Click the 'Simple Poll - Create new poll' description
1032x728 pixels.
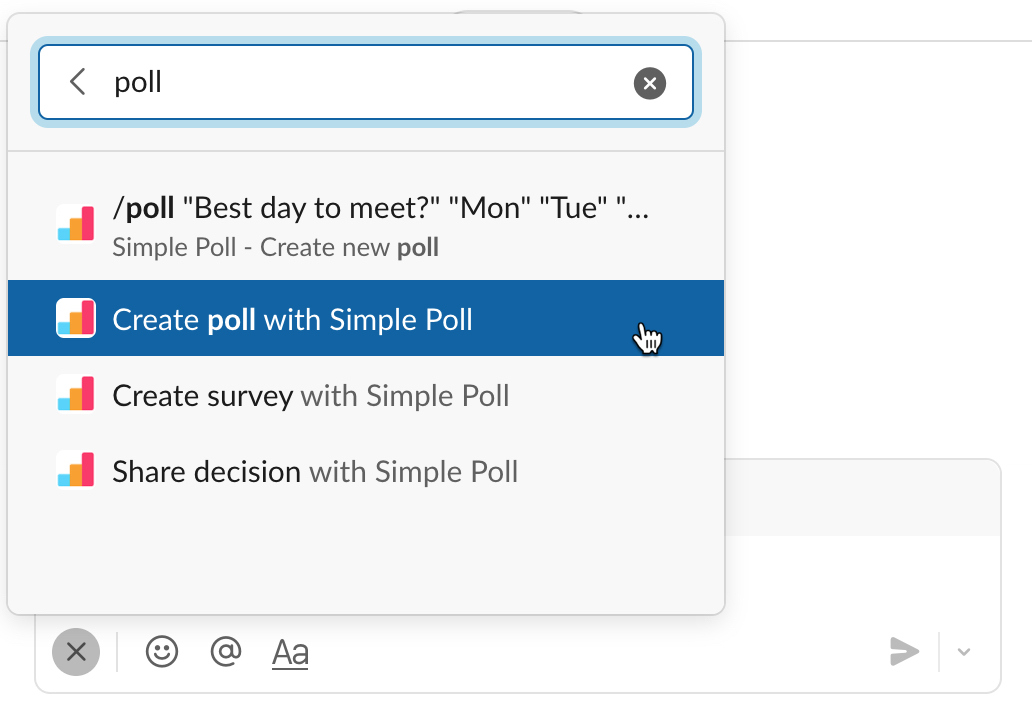point(276,247)
